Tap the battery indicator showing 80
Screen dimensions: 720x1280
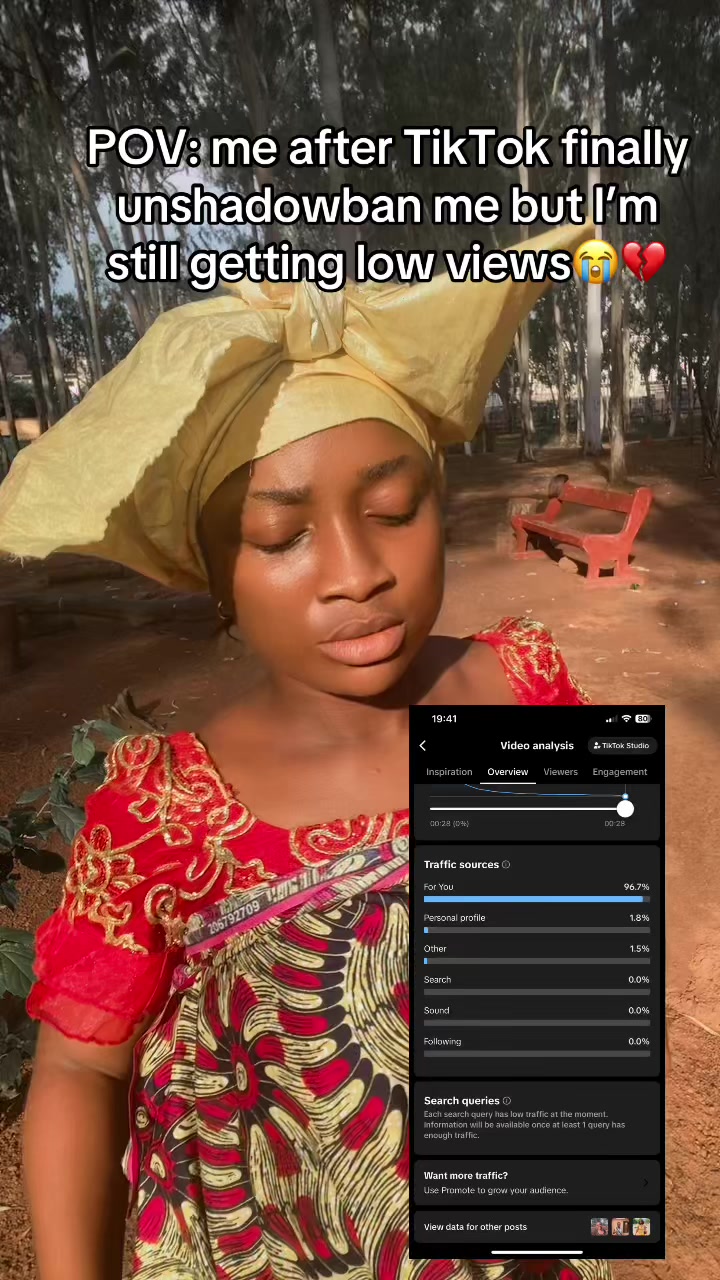coord(643,719)
